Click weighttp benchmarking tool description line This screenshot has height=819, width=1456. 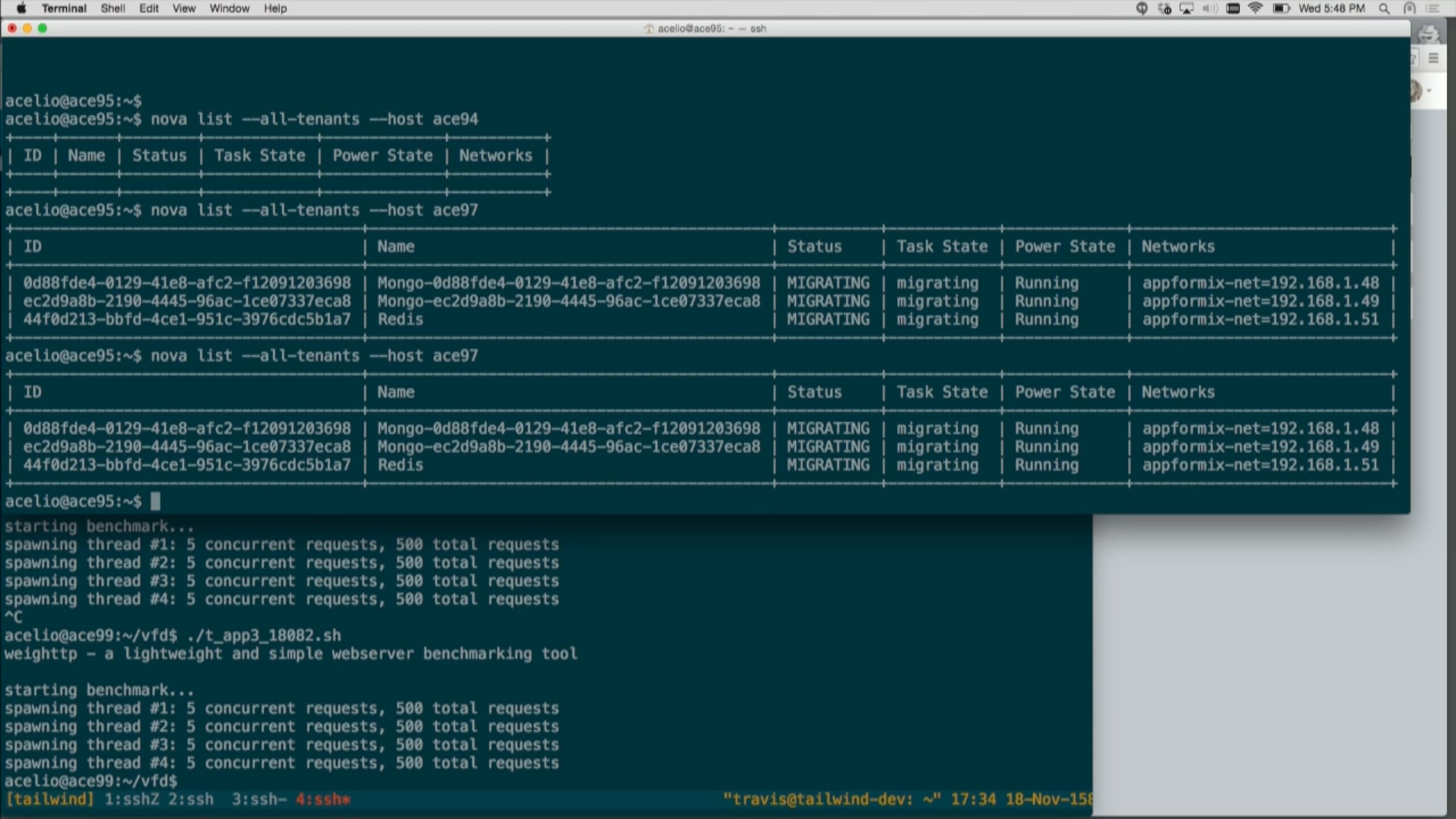click(291, 653)
